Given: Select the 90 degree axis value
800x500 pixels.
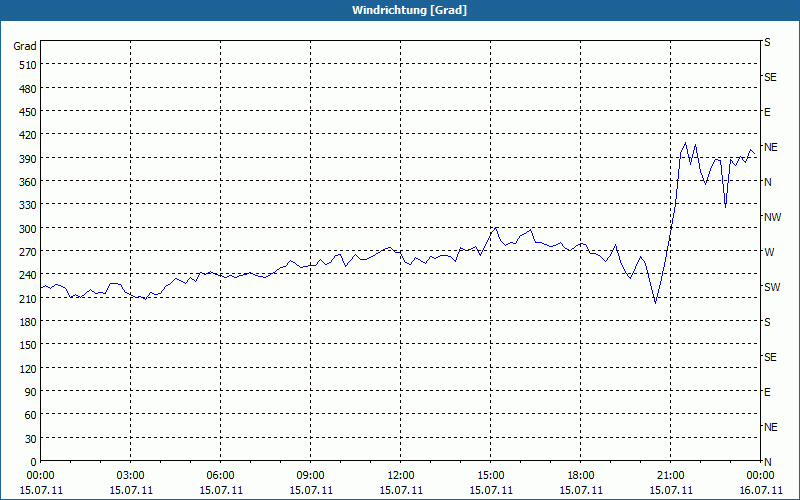Looking at the screenshot, I should [x=31, y=392].
